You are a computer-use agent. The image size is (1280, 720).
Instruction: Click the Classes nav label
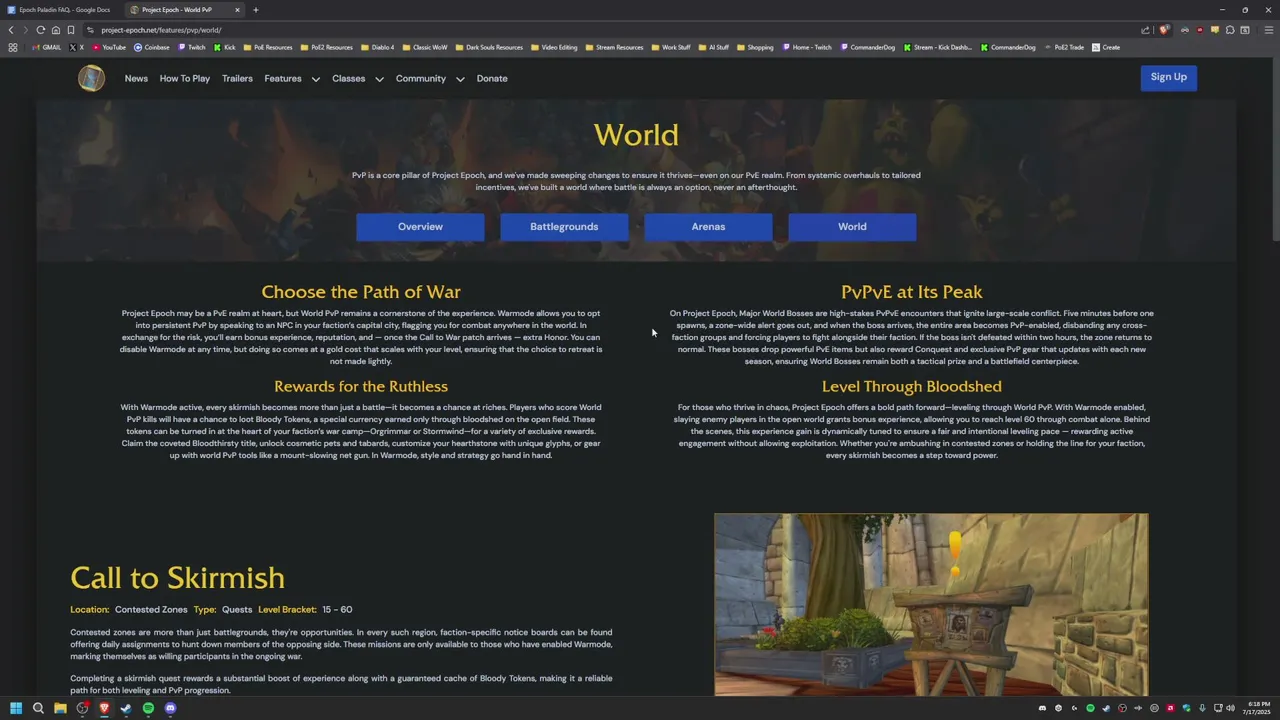pos(348,78)
